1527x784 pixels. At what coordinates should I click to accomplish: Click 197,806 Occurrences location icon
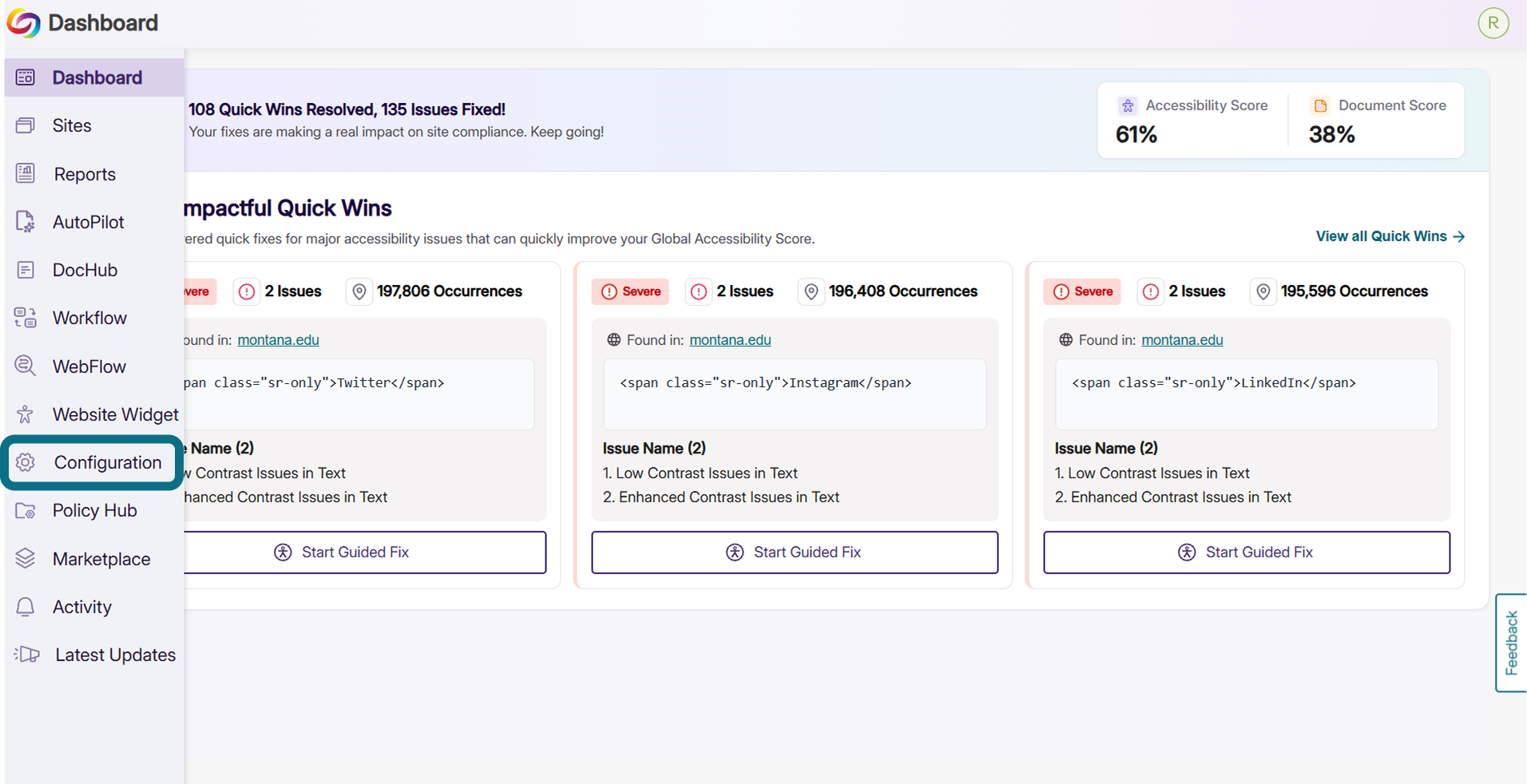pos(359,291)
